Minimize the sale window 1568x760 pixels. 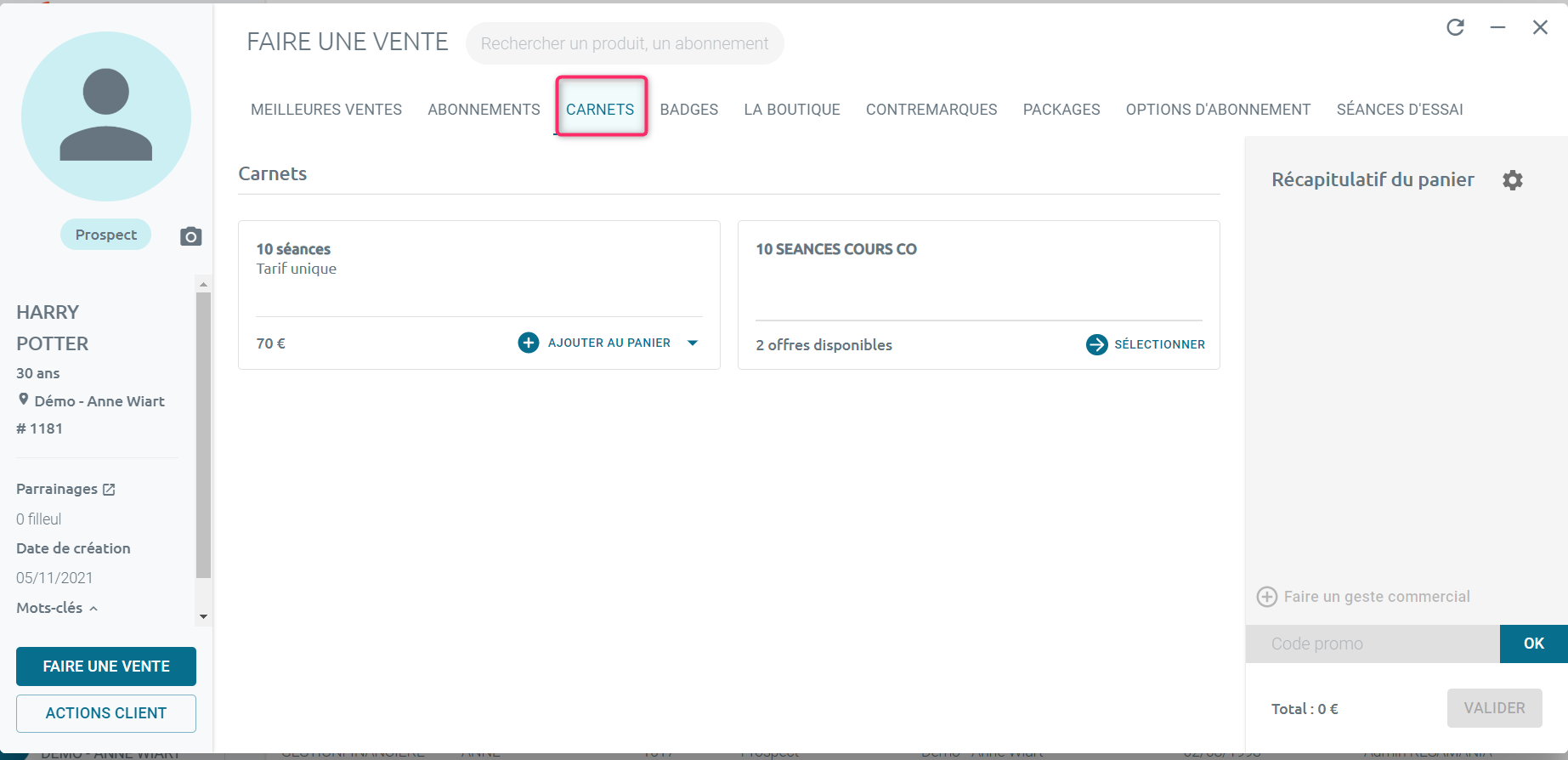(1498, 27)
